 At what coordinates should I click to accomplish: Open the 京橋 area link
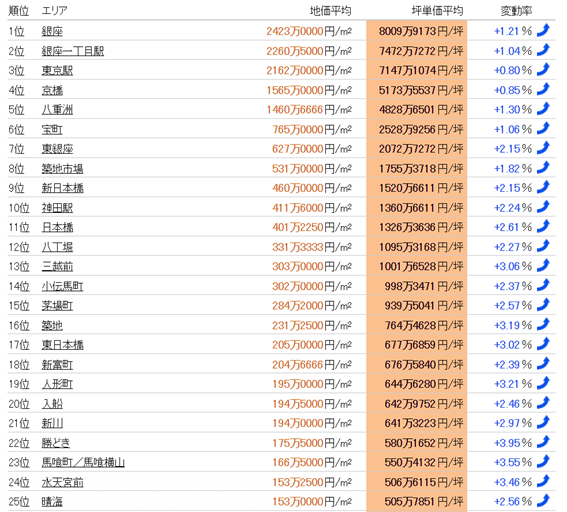(x=52, y=90)
